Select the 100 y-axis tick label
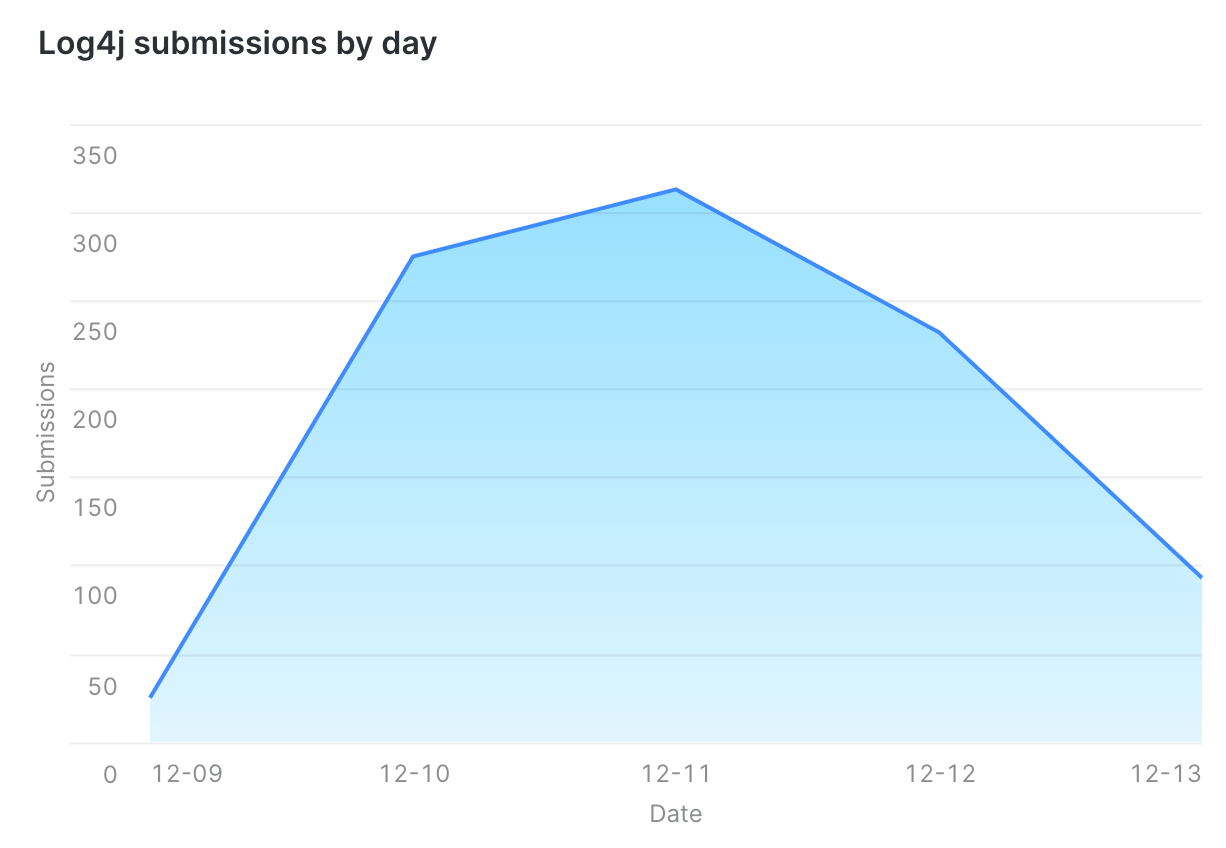The height and width of the screenshot is (848, 1226). click(95, 596)
